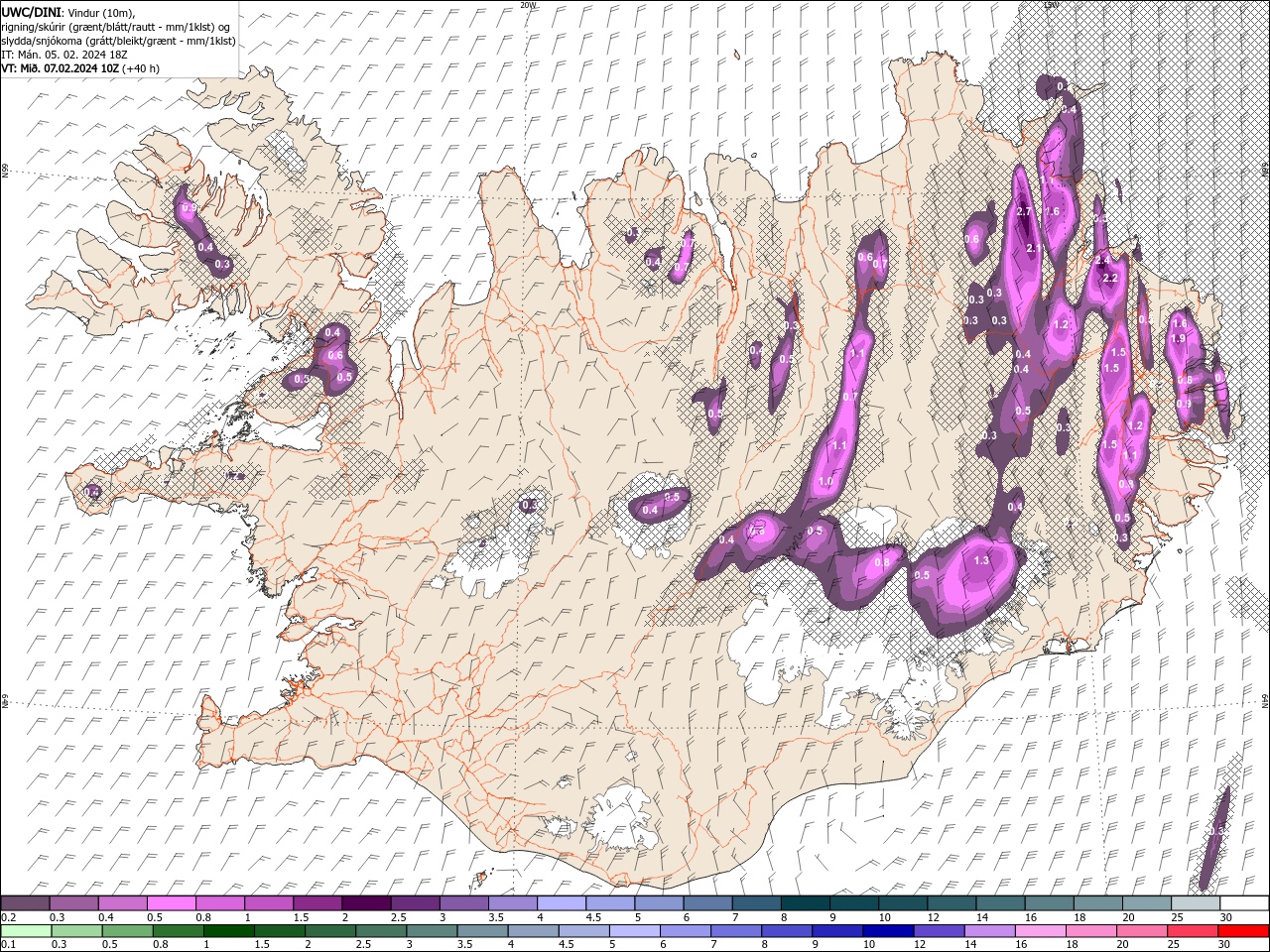Click the 1.9 snowfall value in the east
1270x952 pixels.
pyautogui.click(x=1179, y=338)
